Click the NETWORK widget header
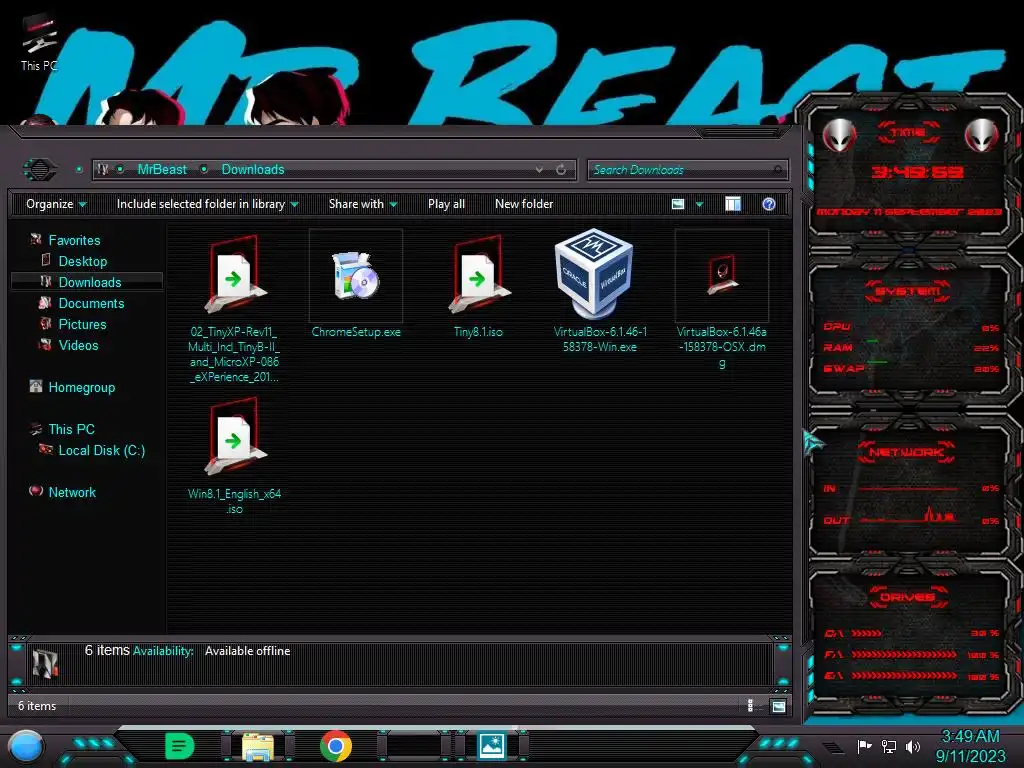The height and width of the screenshot is (768, 1024). (906, 452)
